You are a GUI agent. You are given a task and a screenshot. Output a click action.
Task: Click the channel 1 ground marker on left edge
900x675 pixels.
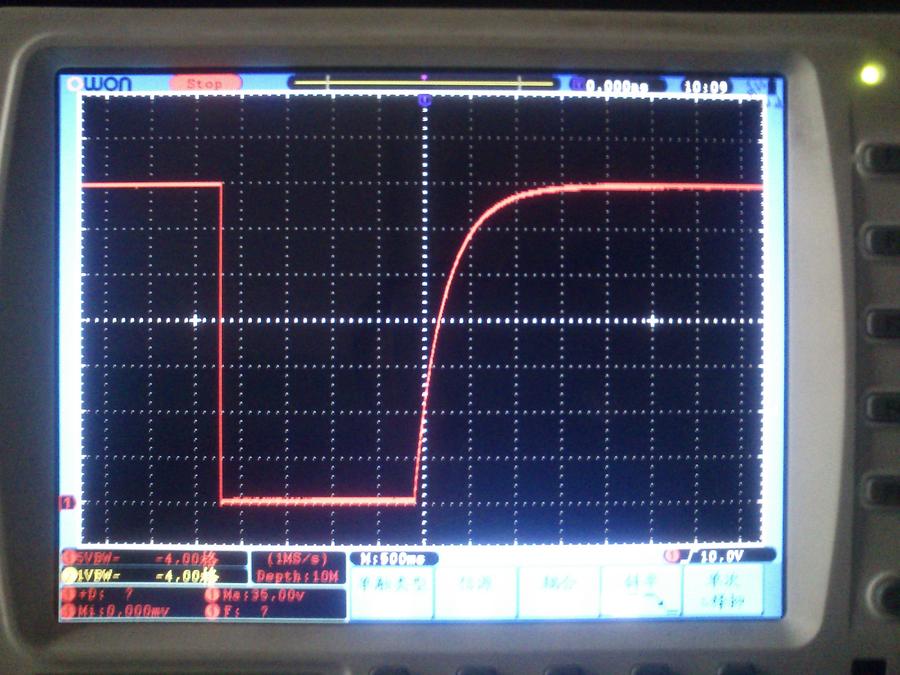coord(68,501)
